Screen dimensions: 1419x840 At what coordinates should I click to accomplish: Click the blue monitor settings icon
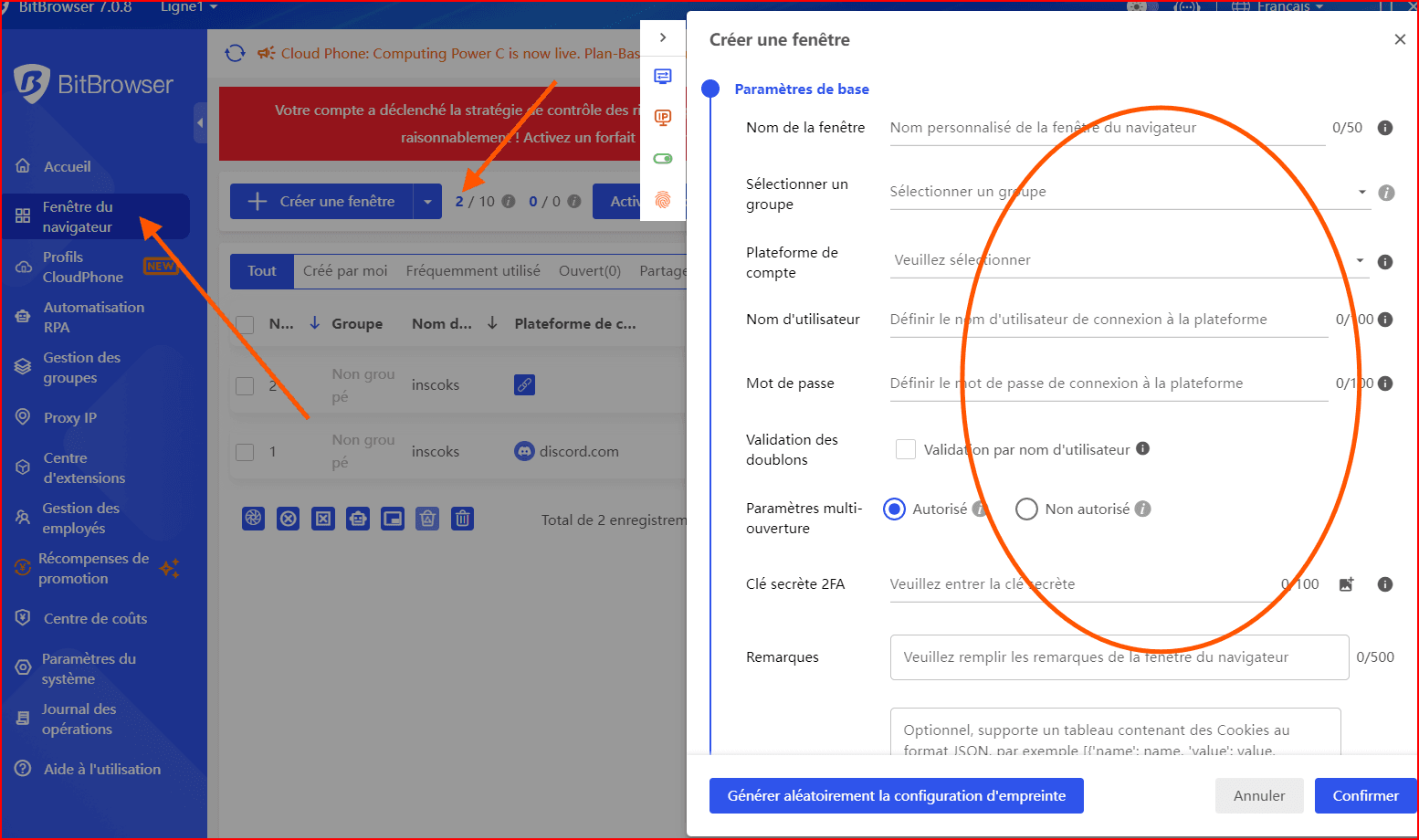click(x=663, y=76)
